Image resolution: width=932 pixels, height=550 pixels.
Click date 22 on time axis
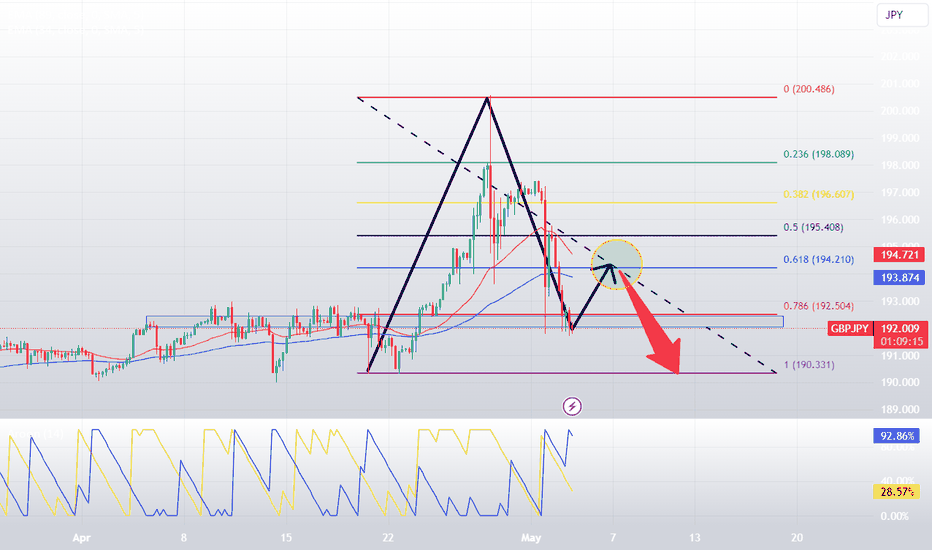click(x=388, y=538)
